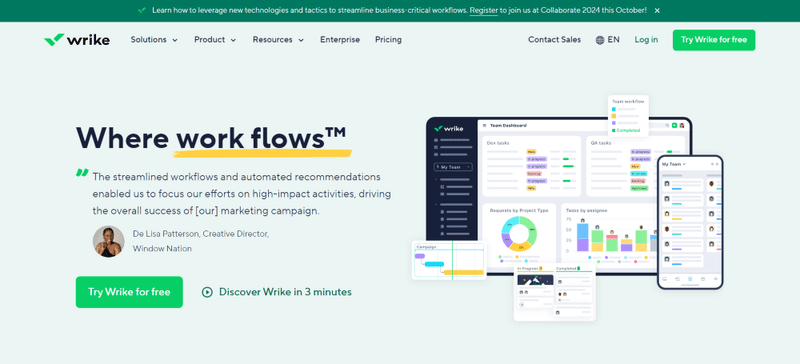Click the QA tasks panel in dashboard
This screenshot has height=364, width=800.
[636, 166]
